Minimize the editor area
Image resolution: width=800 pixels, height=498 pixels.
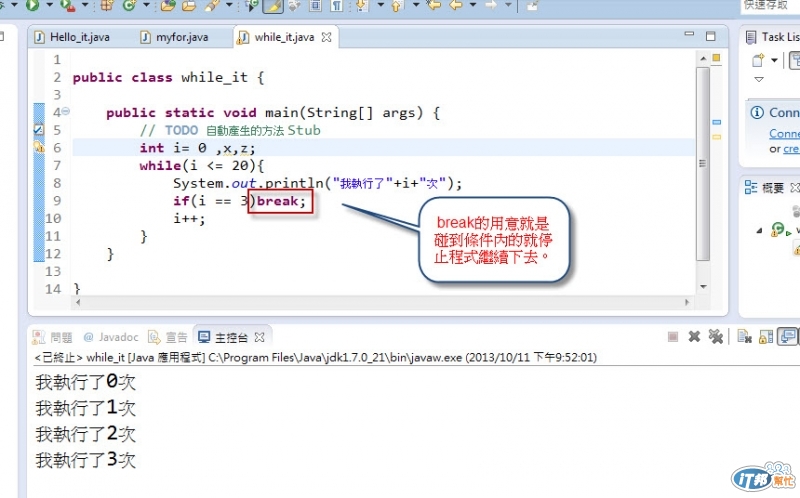[689, 34]
